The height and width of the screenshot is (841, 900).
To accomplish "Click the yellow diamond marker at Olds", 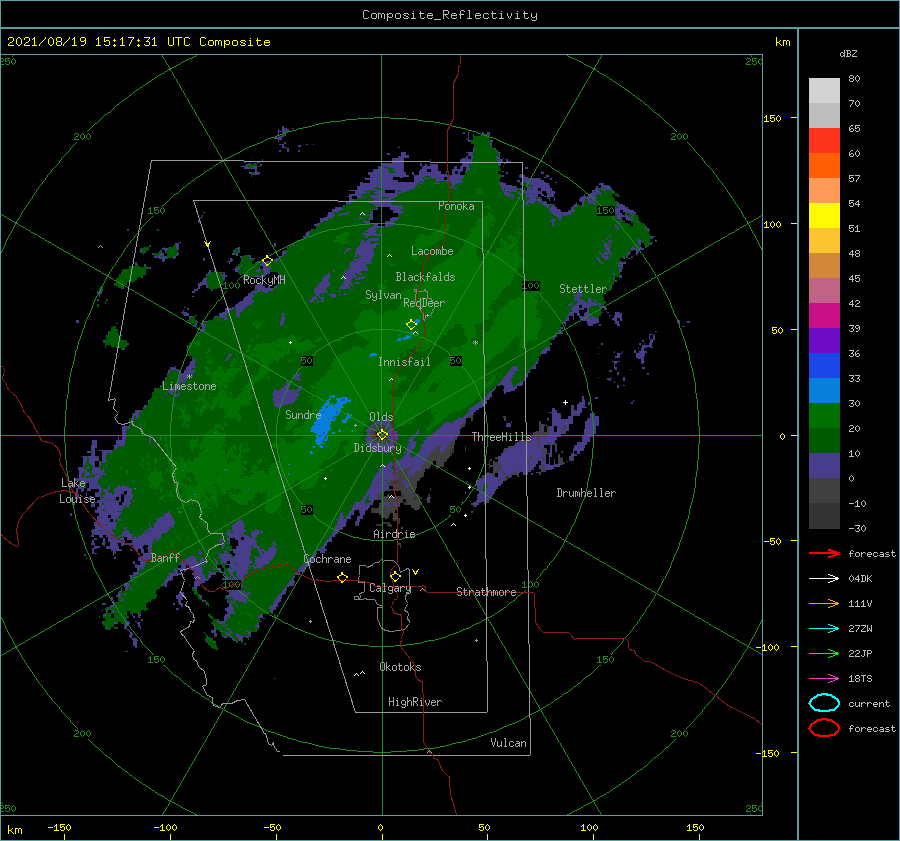I will tap(382, 435).
